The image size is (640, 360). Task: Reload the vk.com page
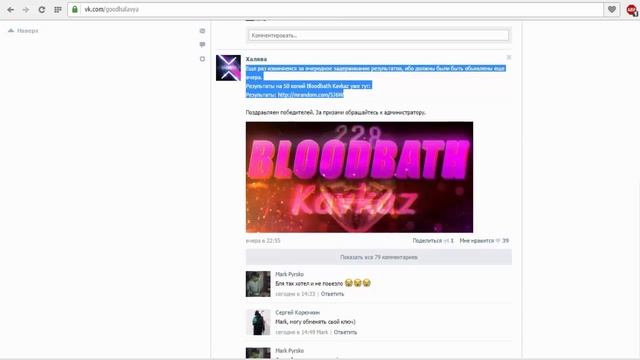[x=42, y=9]
